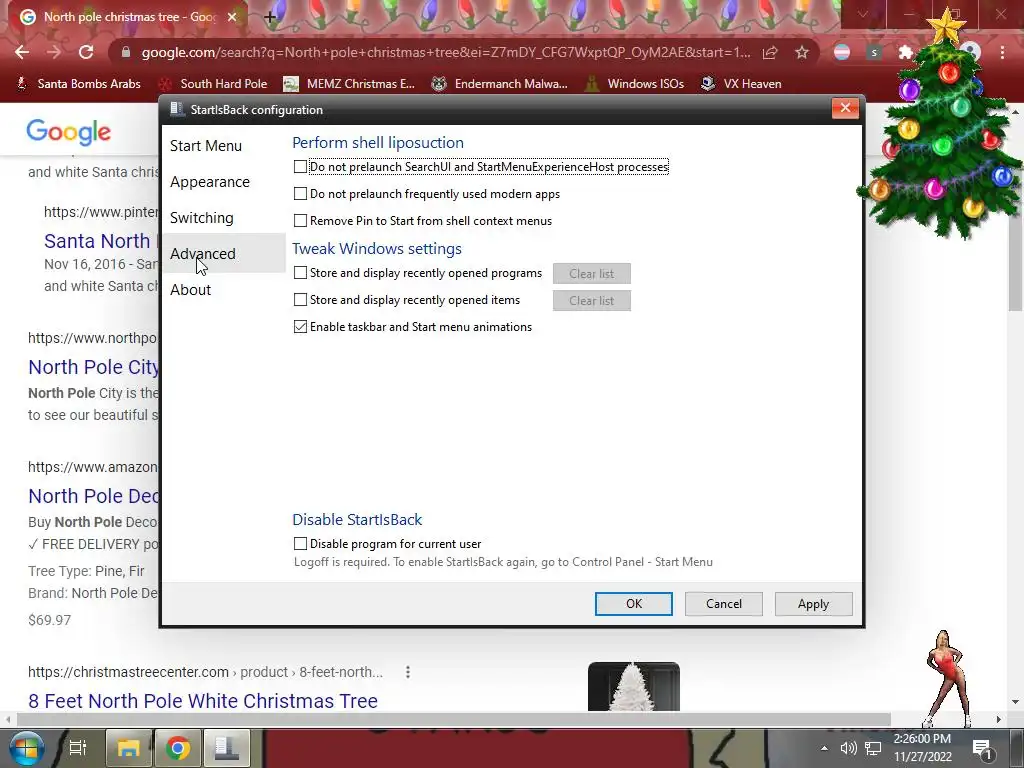Screen dimensions: 1024x768
Task: Select Appearance section in StartIsBack
Action: tap(223, 182)
